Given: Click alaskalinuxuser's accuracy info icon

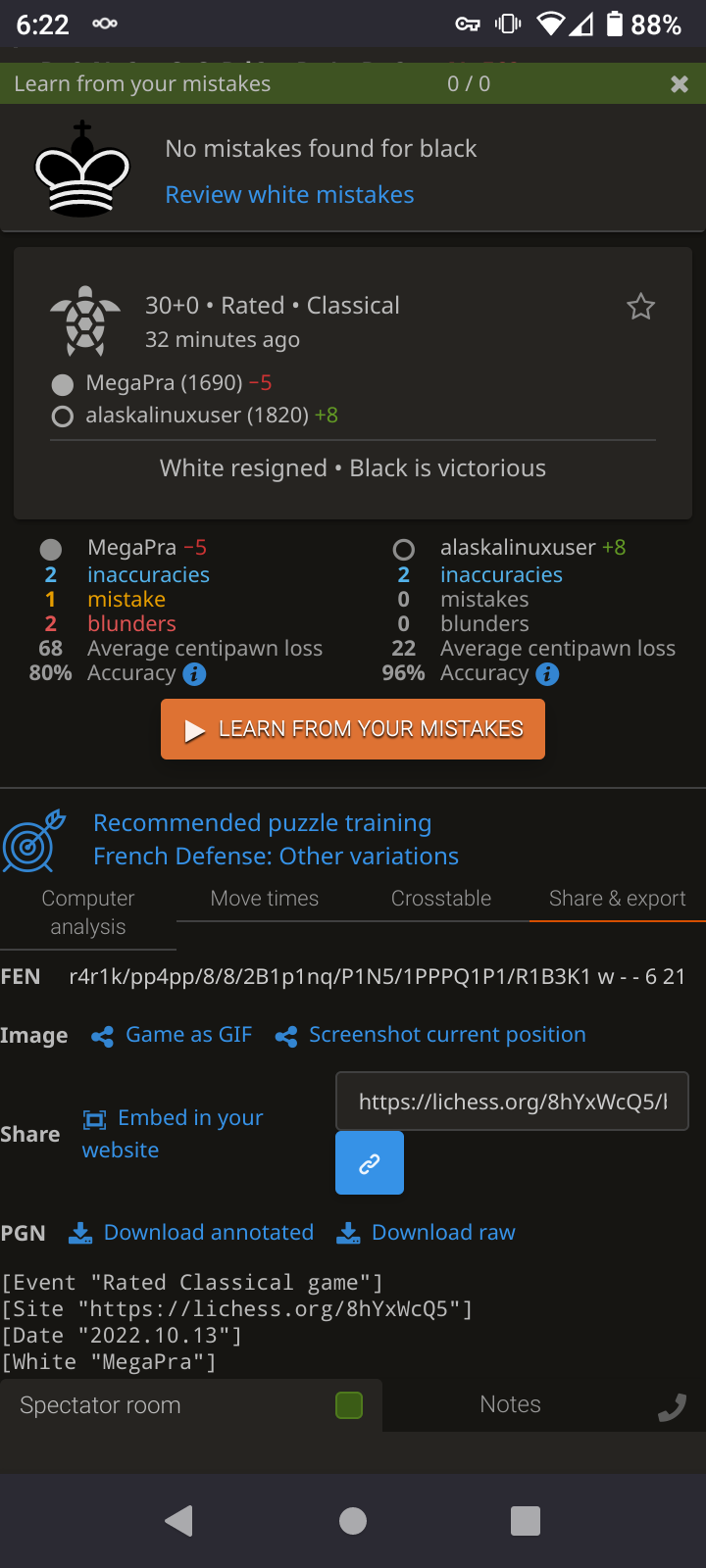Looking at the screenshot, I should click(547, 674).
